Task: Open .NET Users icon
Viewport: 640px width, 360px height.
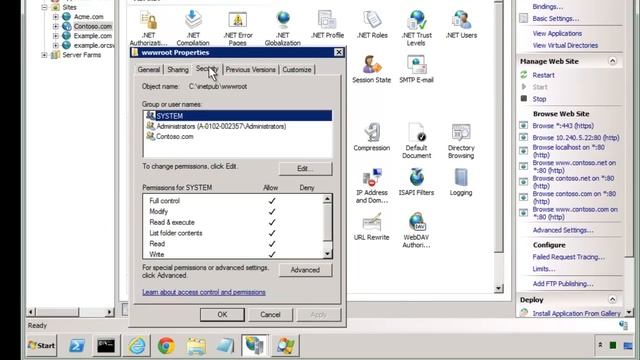Action: (461, 24)
